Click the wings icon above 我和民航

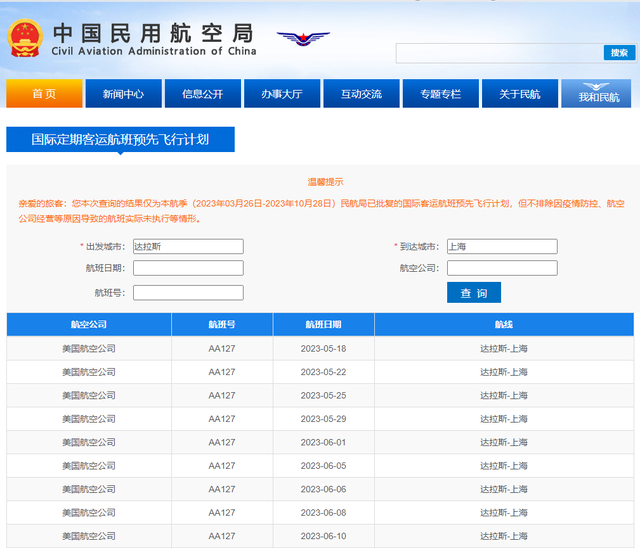pyautogui.click(x=598, y=86)
